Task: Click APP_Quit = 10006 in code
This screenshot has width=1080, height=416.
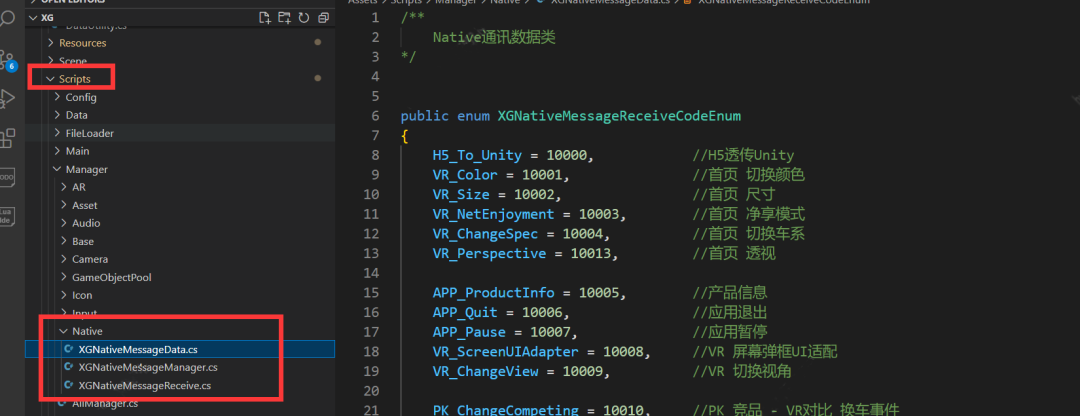Action: [x=501, y=313]
